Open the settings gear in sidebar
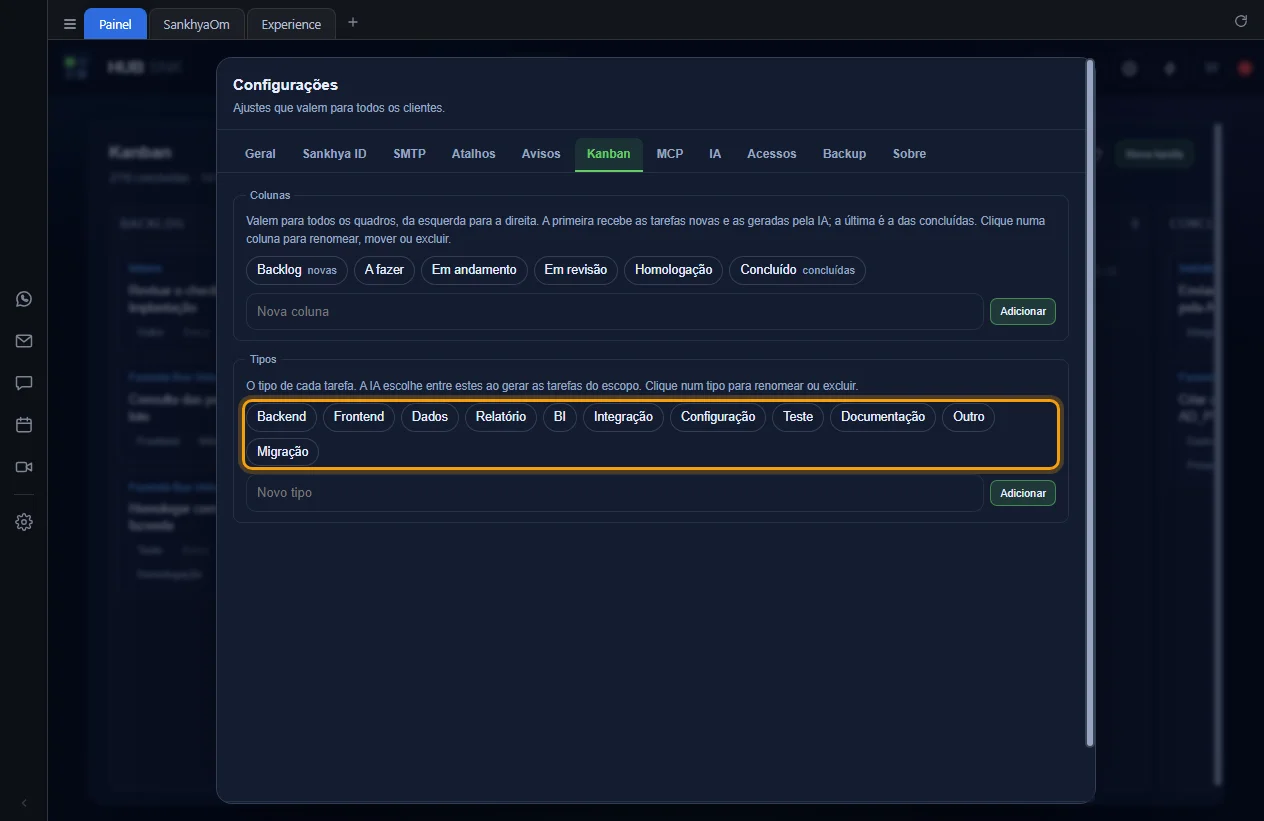Viewport: 1264px width, 821px height. click(x=24, y=522)
